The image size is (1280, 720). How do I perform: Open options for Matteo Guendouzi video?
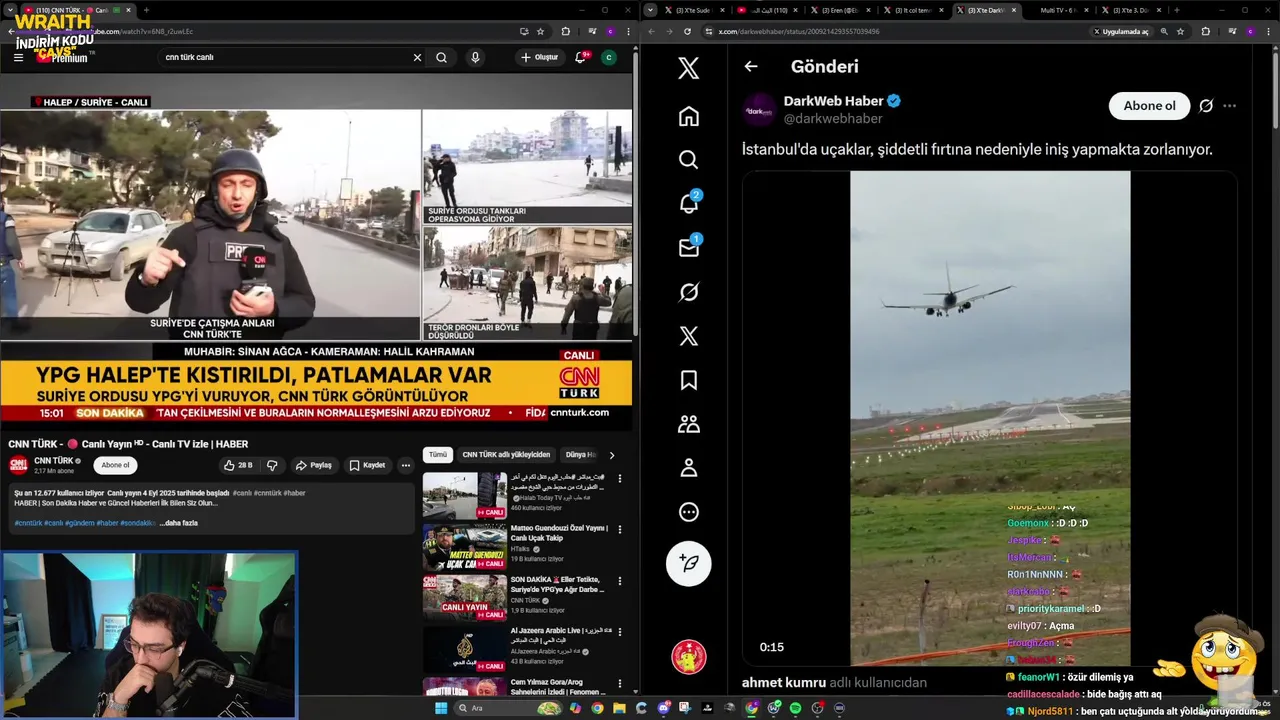[x=620, y=530]
